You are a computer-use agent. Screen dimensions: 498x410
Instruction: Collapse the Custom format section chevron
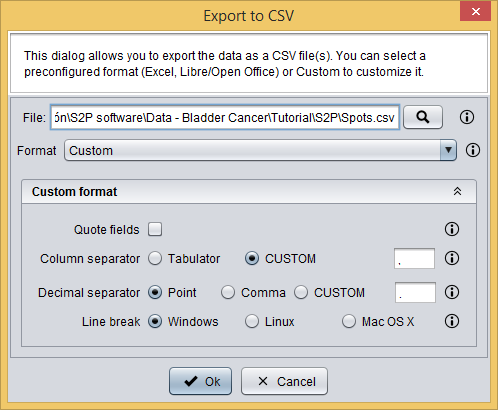457,191
